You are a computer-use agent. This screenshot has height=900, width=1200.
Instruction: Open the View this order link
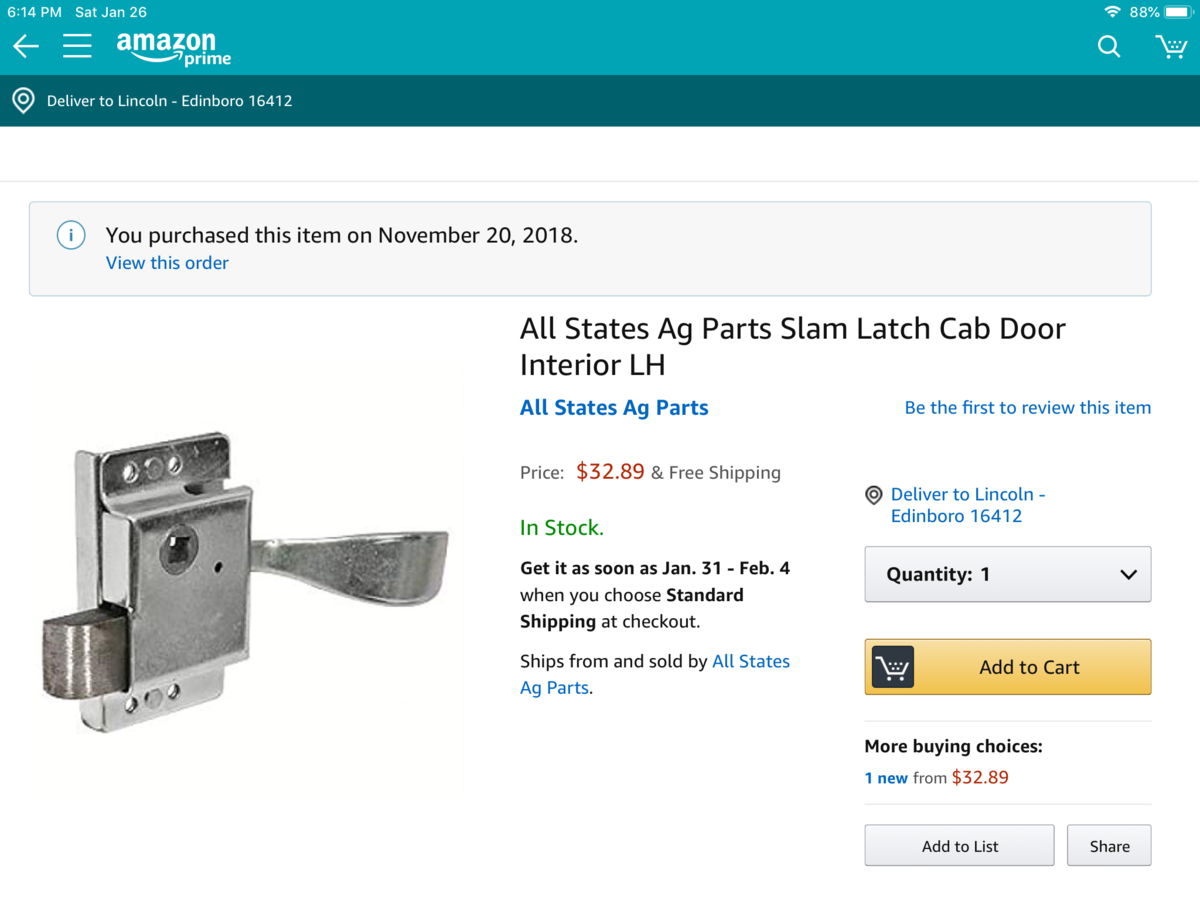[167, 263]
